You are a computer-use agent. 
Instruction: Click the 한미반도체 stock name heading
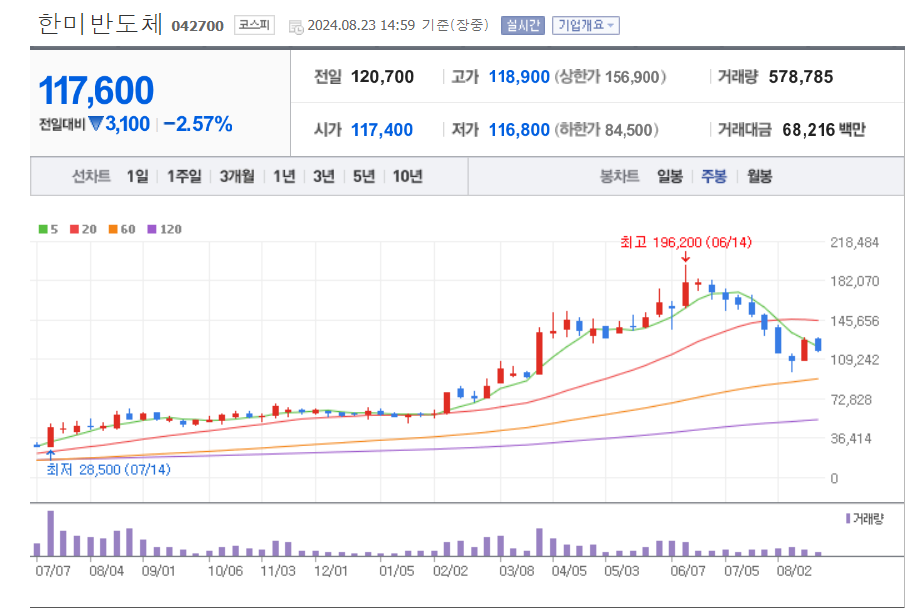pyautogui.click(x=100, y=24)
